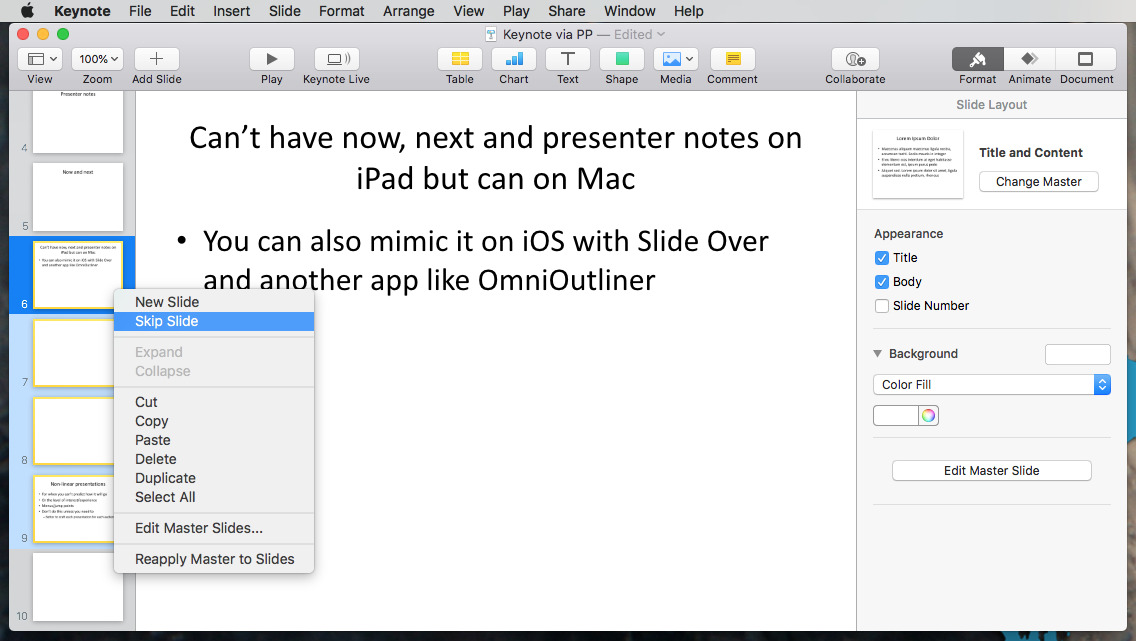Select the slide 6 thumbnail

(78, 275)
